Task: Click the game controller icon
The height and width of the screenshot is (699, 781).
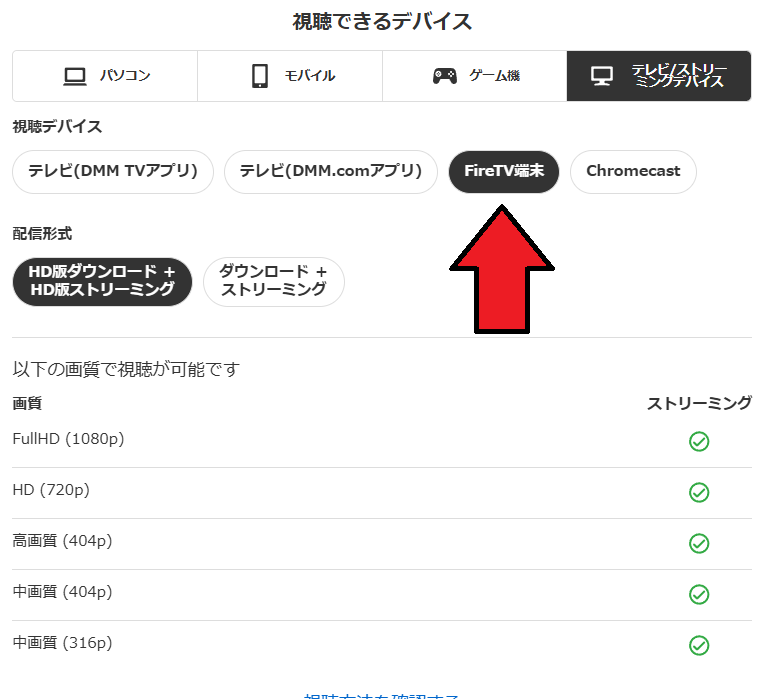Action: tap(445, 76)
